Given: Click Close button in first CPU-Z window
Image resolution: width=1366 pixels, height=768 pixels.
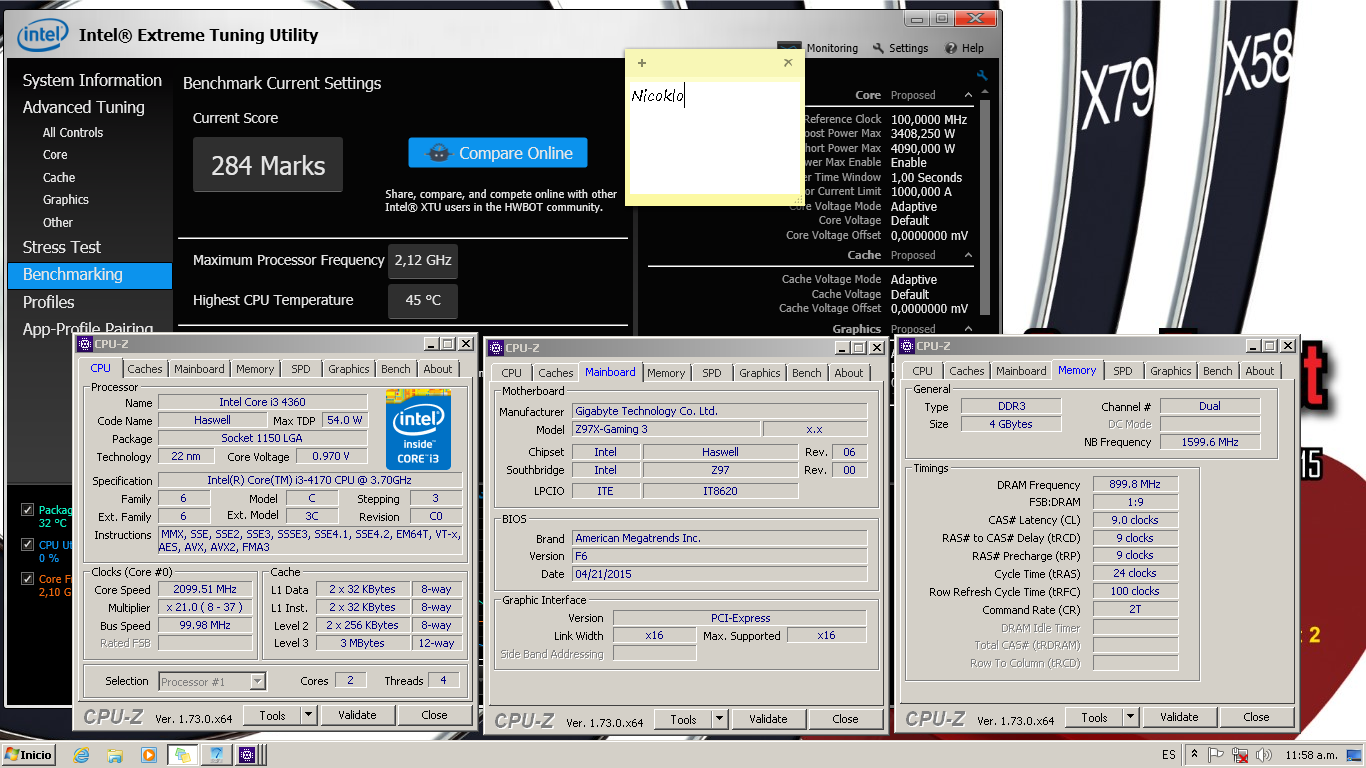Looking at the screenshot, I should pos(434,715).
